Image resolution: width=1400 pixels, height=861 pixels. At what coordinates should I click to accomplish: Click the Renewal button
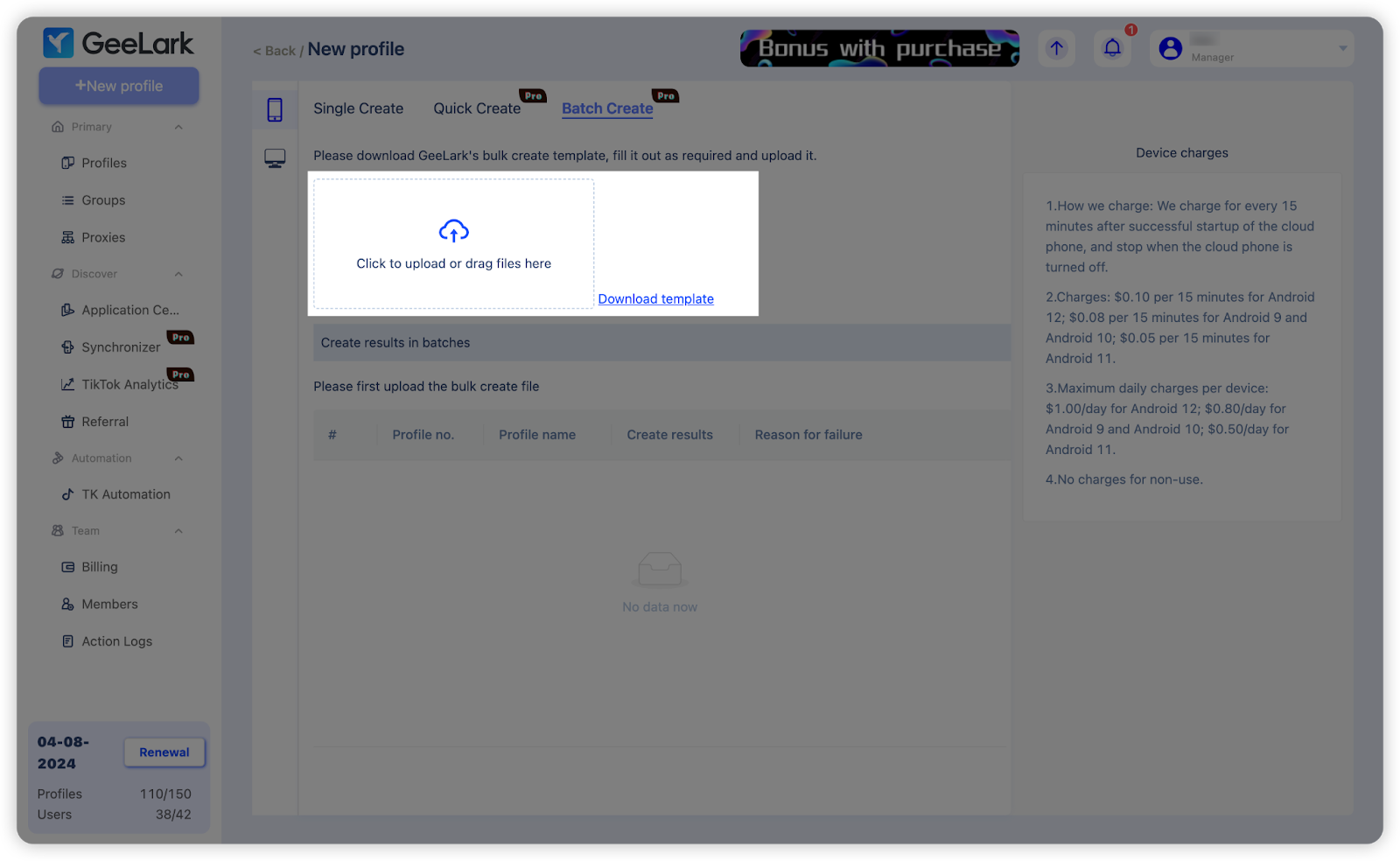point(164,752)
